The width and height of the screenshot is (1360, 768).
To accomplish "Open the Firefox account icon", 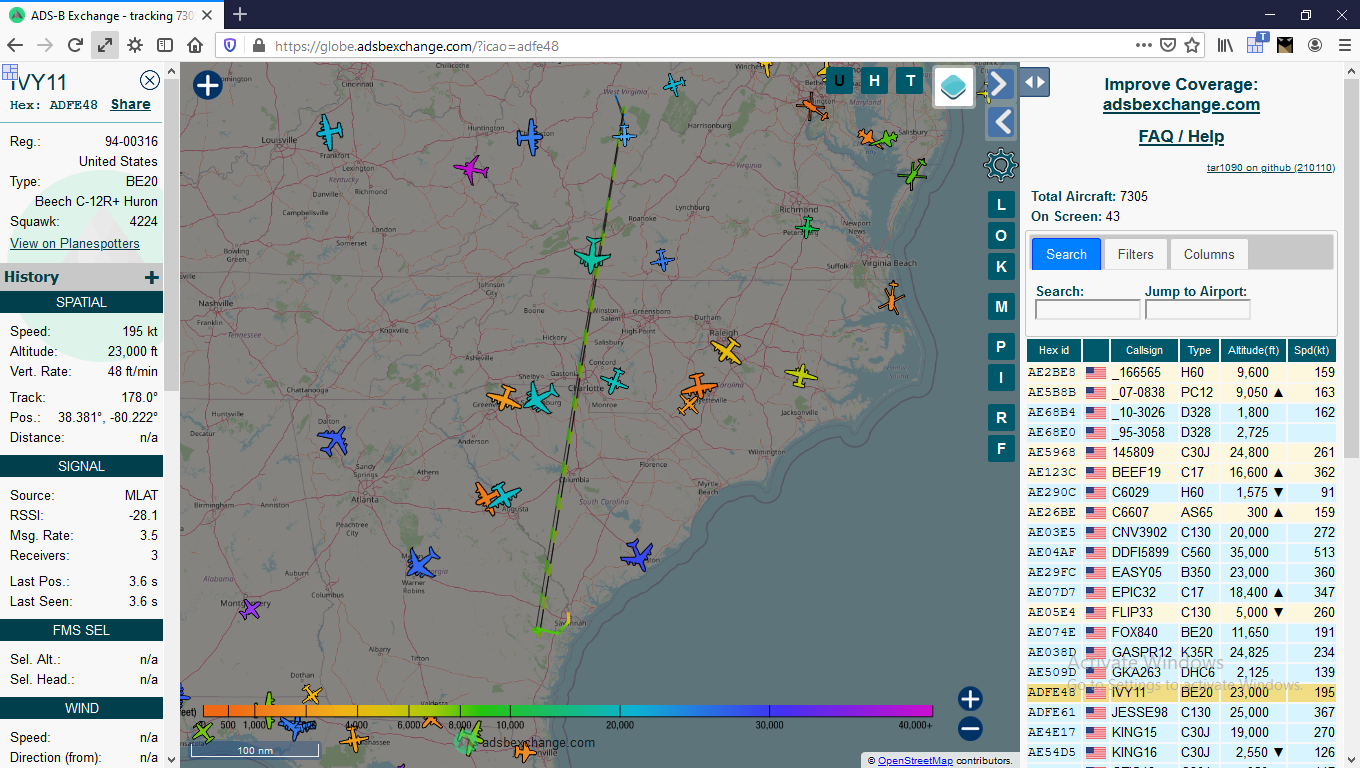I will point(1315,45).
